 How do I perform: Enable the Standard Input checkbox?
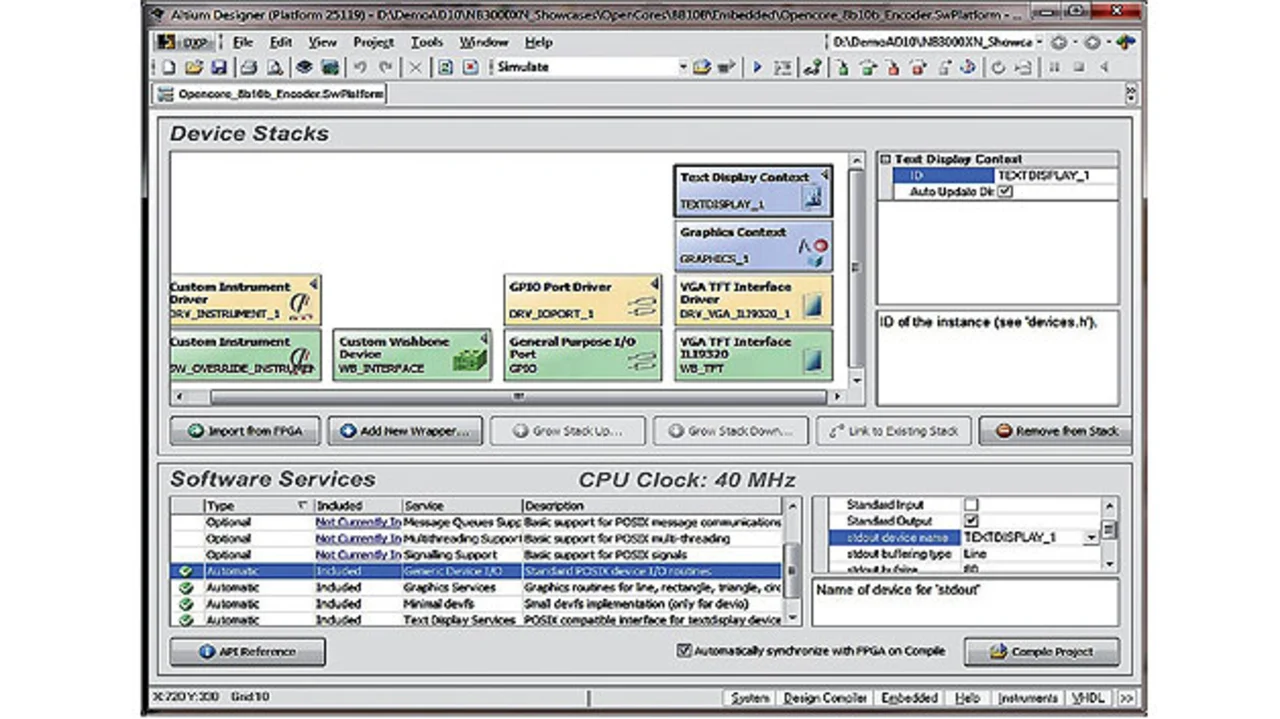971,505
